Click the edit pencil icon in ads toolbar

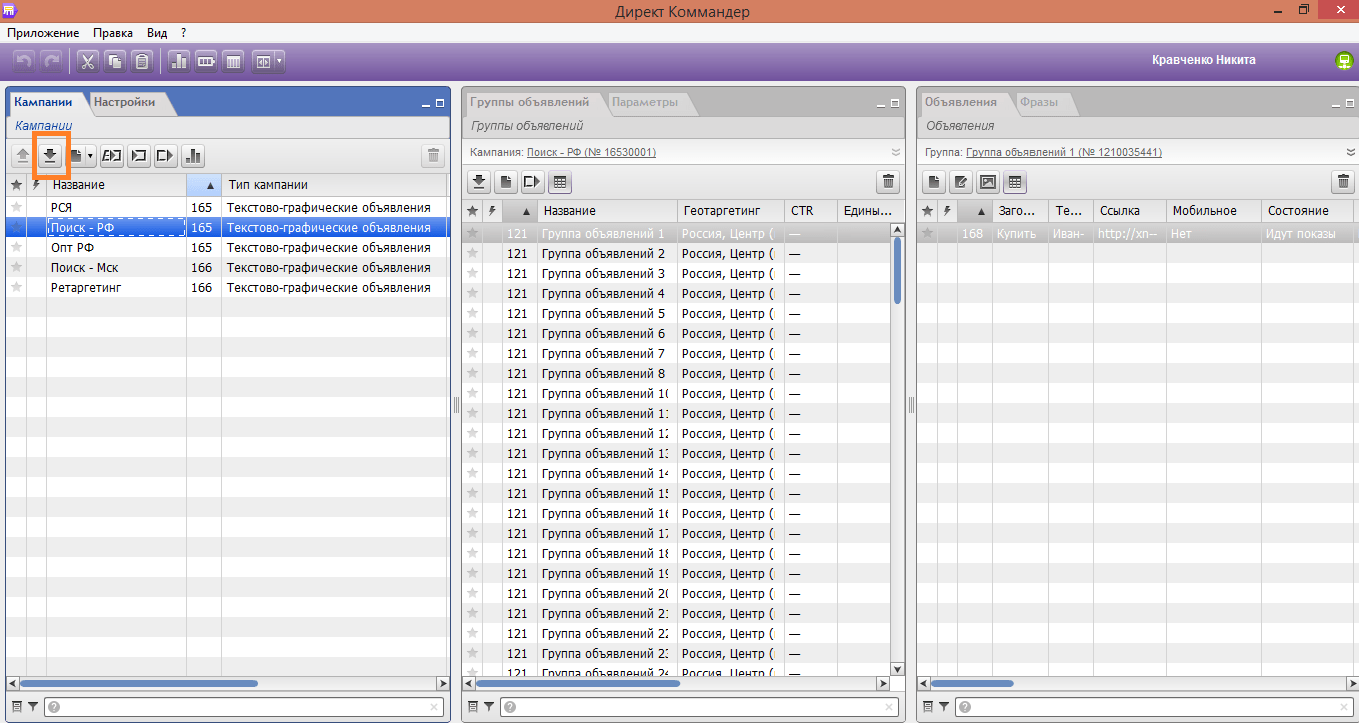point(961,182)
